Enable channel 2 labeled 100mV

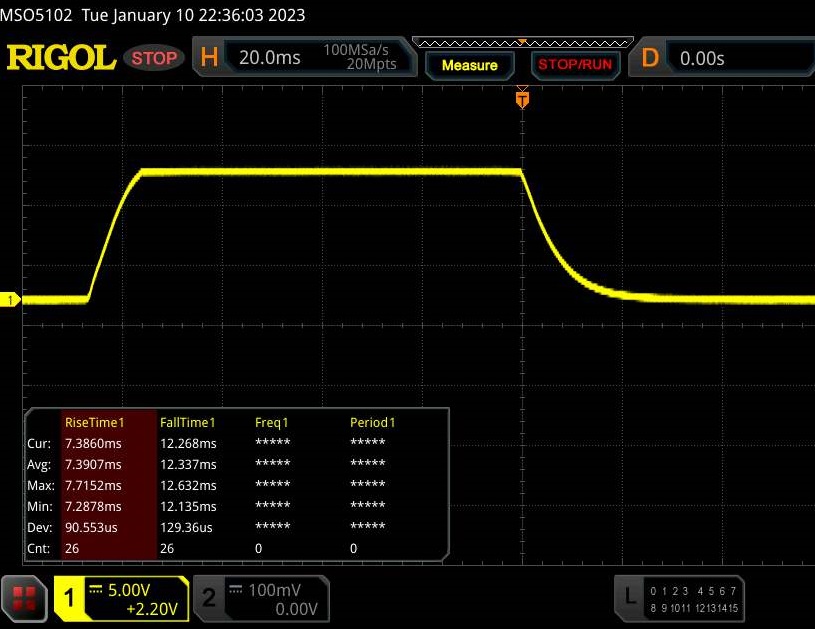point(261,598)
